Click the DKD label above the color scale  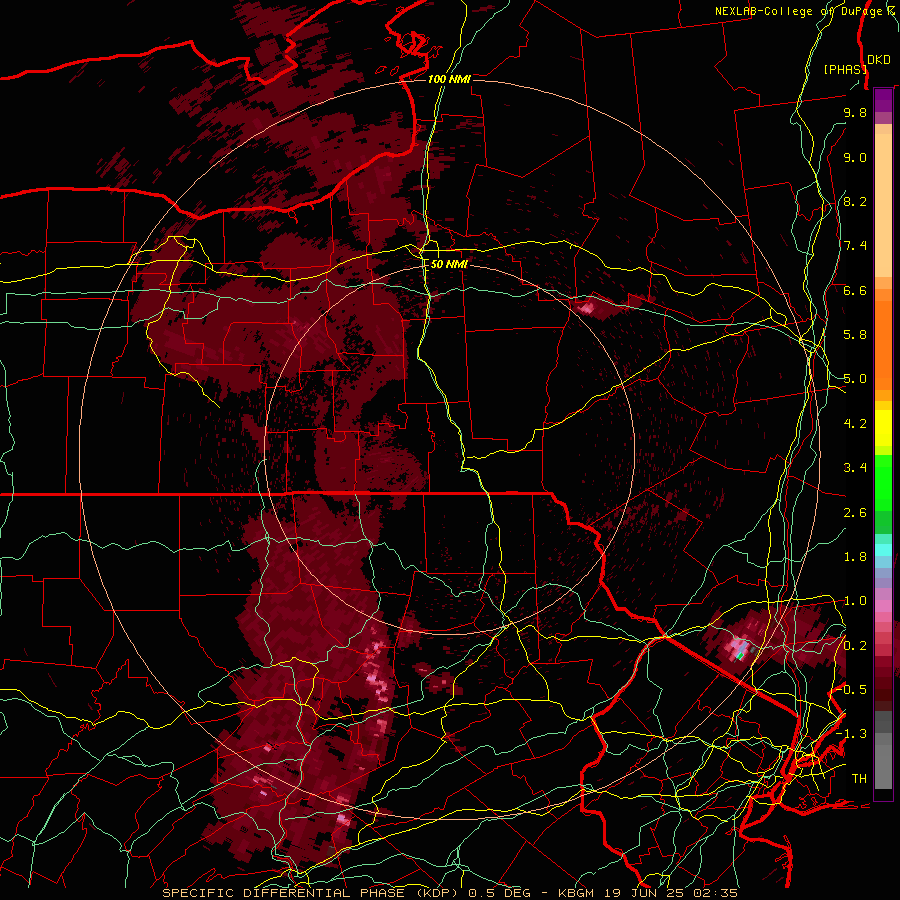(879, 60)
